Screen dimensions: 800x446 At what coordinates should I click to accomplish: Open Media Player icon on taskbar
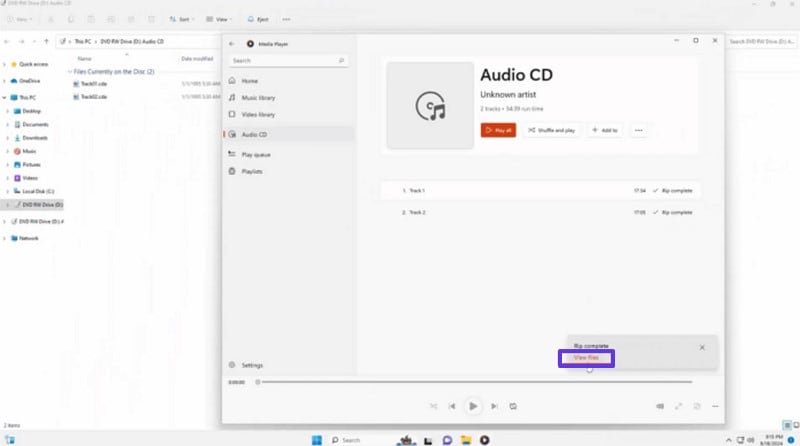tap(484, 440)
